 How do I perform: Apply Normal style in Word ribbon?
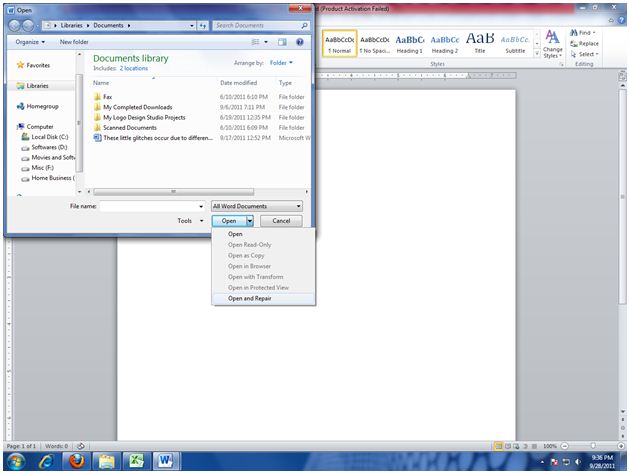(x=339, y=43)
